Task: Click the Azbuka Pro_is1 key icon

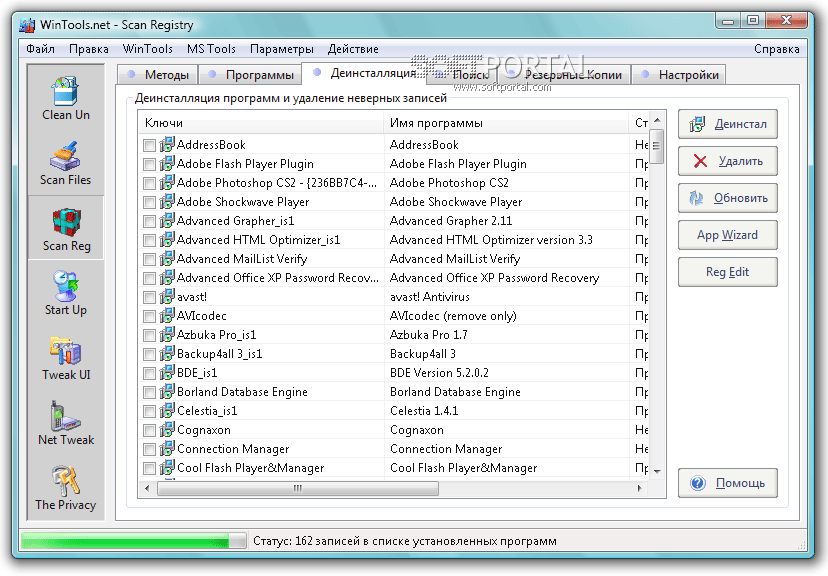Action: [x=167, y=334]
